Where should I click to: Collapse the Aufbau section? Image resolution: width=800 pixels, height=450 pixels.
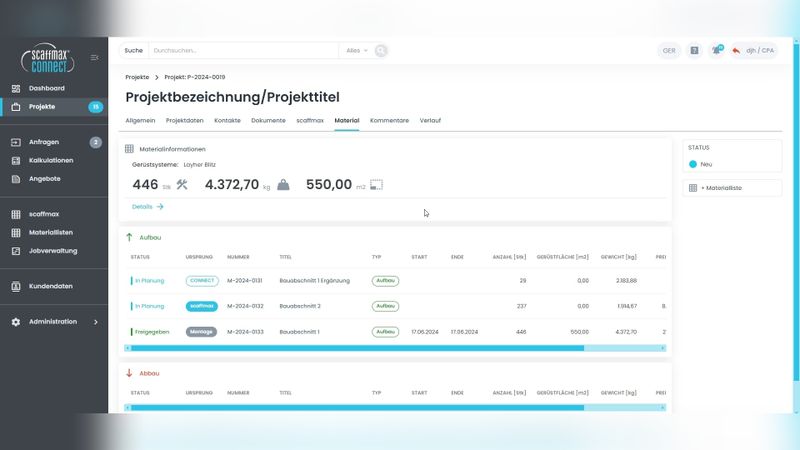click(129, 237)
